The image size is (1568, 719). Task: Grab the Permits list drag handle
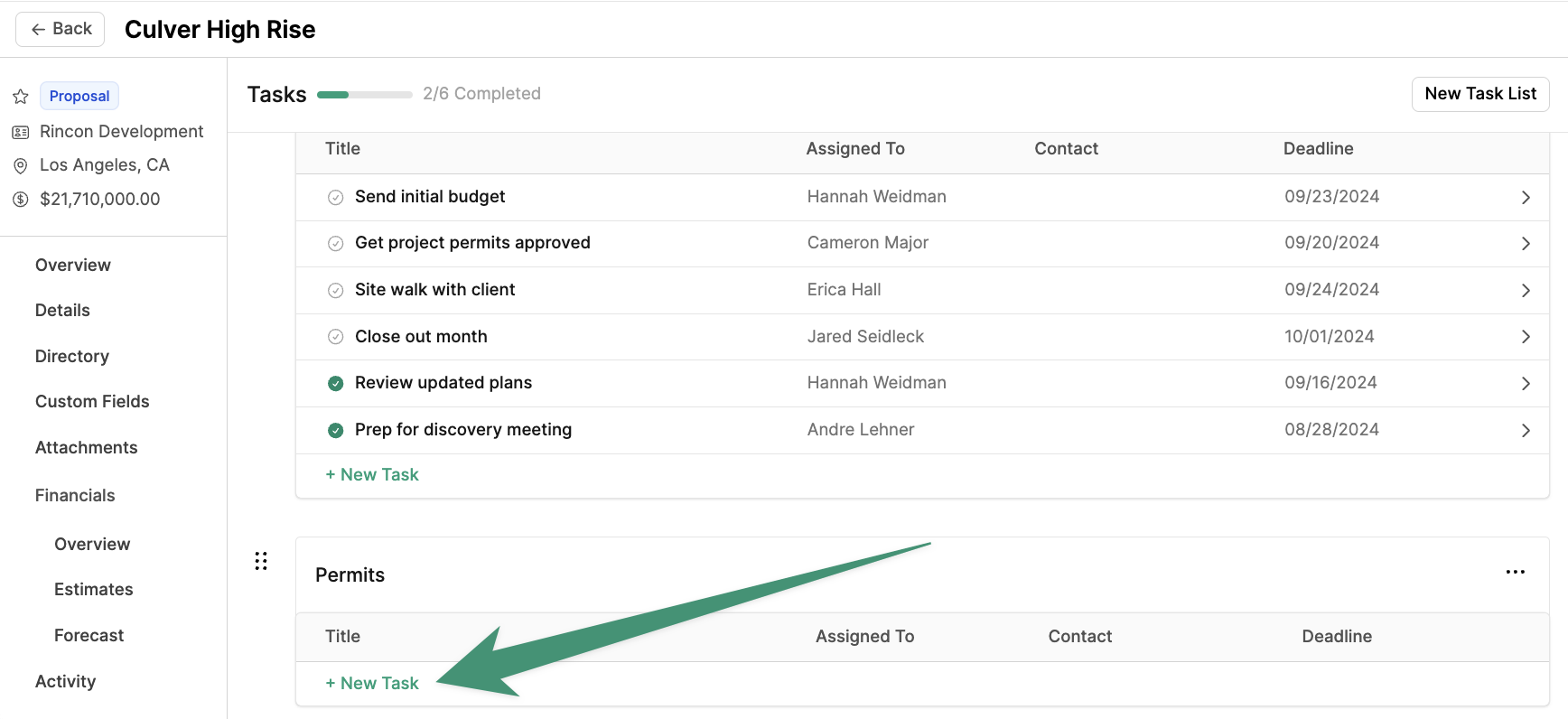tap(261, 561)
